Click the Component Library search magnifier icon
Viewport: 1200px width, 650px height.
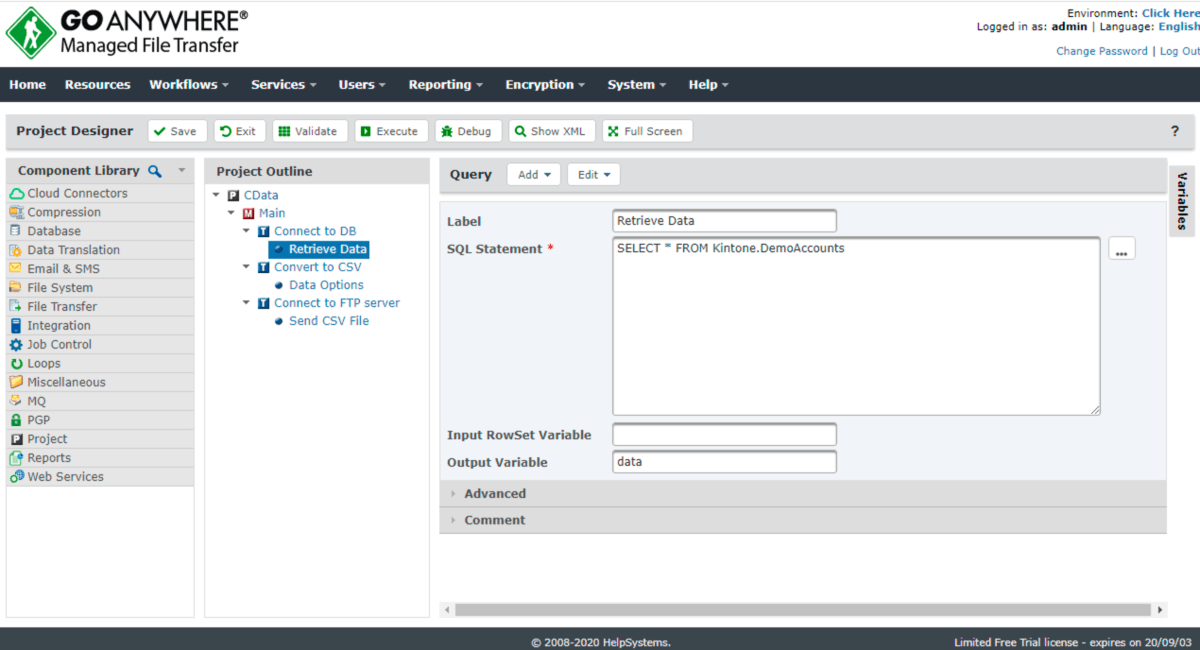[154, 171]
